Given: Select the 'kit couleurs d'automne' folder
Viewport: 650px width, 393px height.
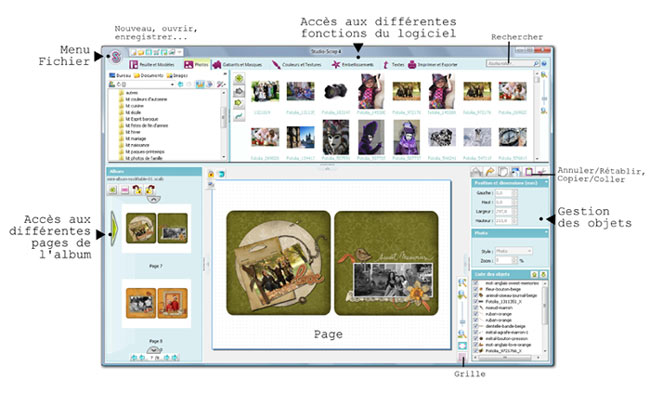Looking at the screenshot, I should (143, 99).
